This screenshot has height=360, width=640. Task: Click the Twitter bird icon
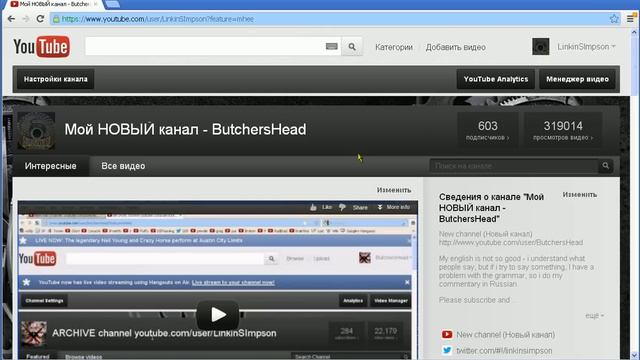(447, 350)
